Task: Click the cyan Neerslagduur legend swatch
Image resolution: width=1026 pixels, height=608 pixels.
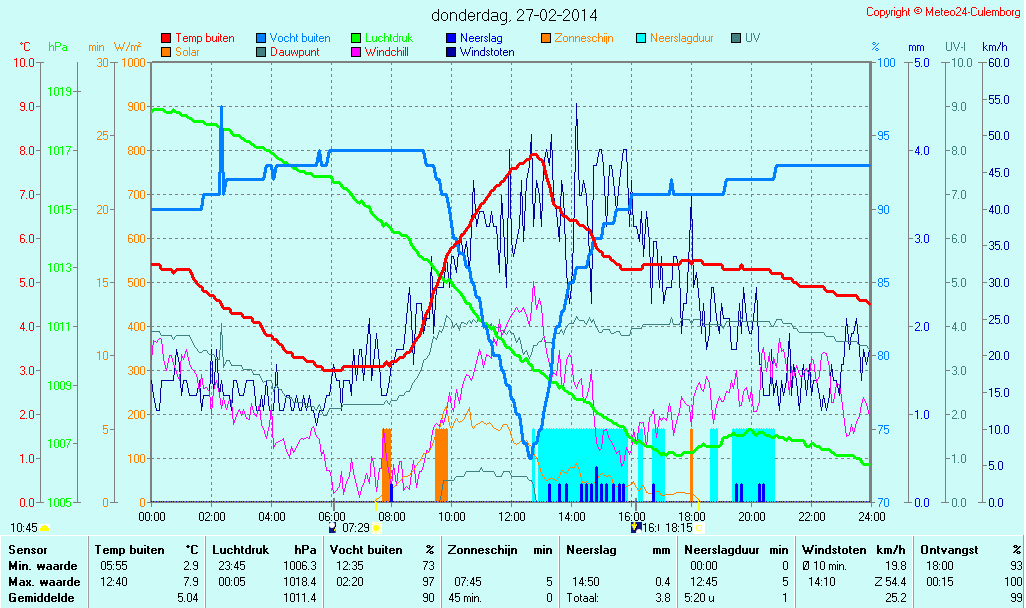Action: pos(640,38)
